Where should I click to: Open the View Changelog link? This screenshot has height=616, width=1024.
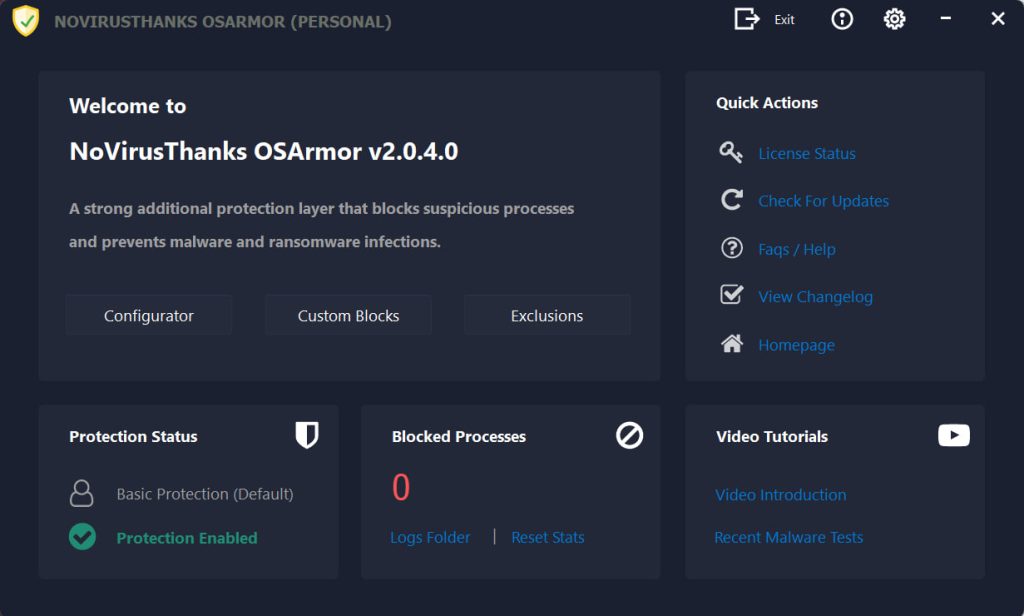tap(815, 297)
